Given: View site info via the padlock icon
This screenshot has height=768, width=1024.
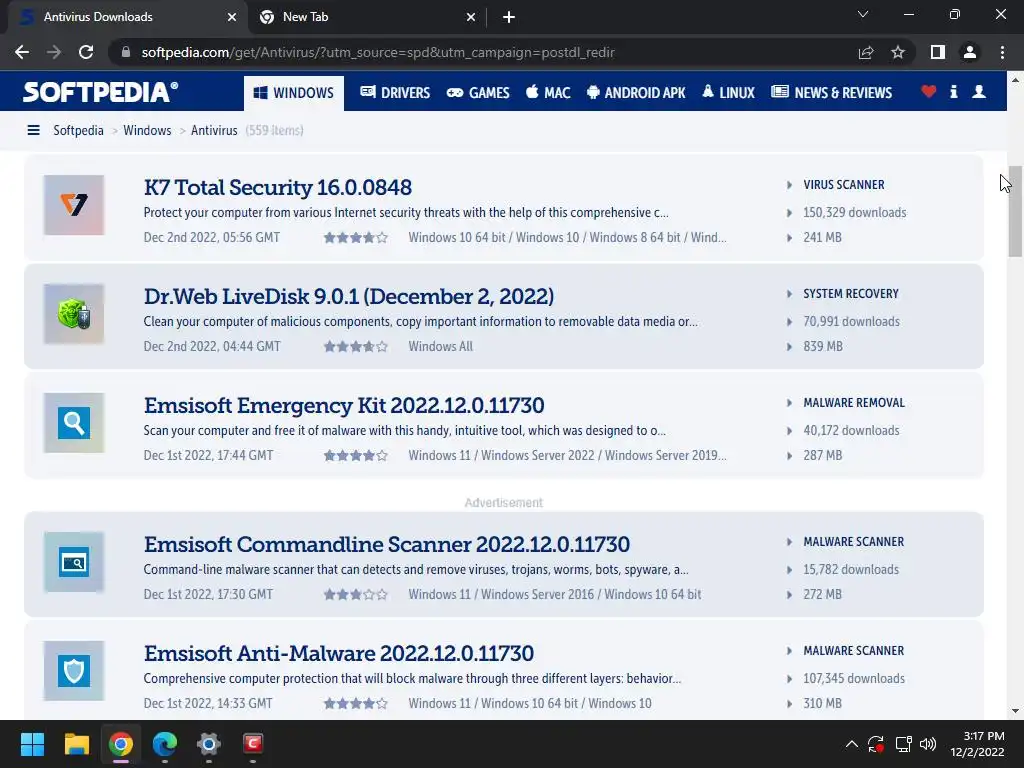Looking at the screenshot, I should (126, 52).
